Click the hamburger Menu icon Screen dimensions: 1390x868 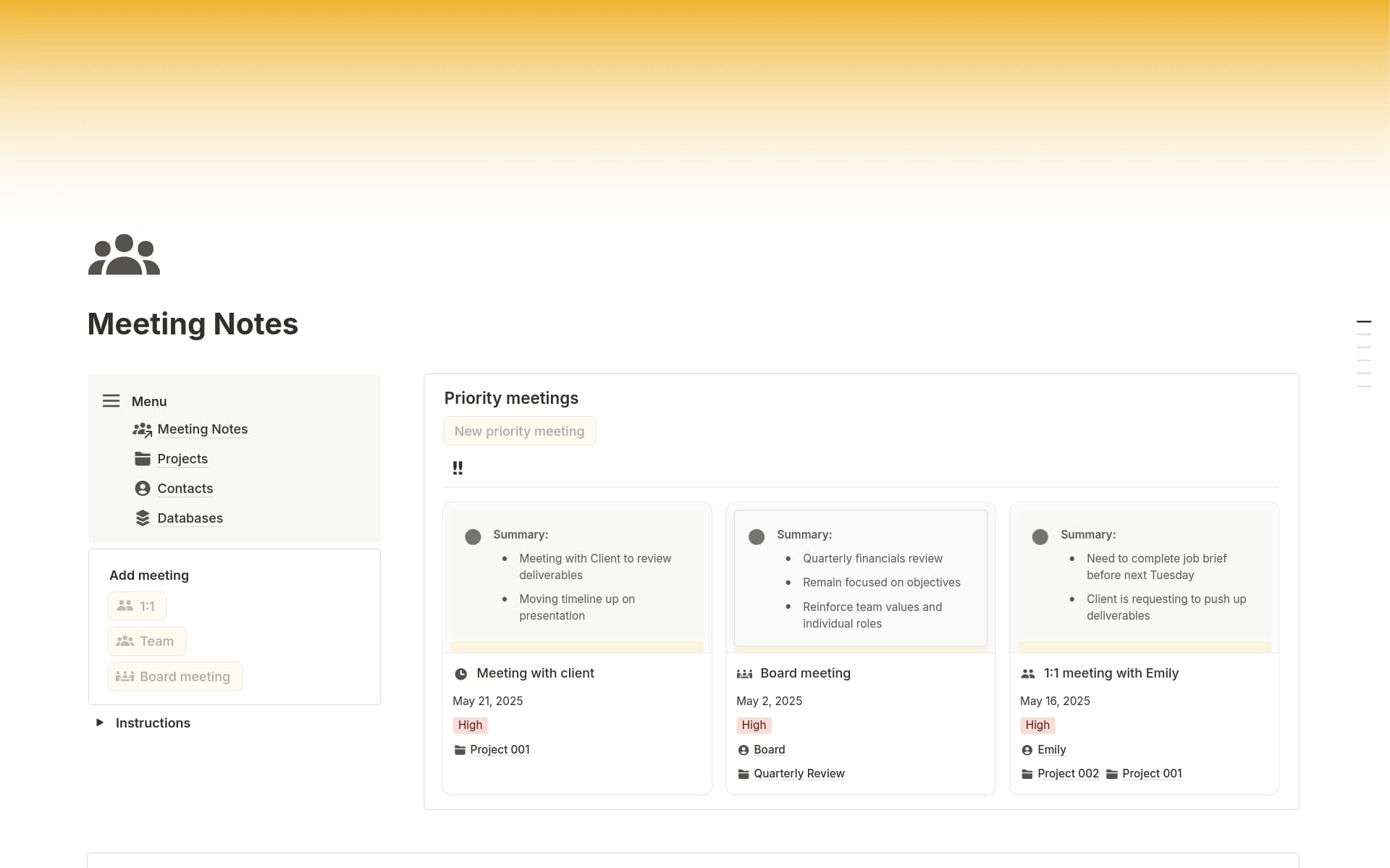click(111, 400)
